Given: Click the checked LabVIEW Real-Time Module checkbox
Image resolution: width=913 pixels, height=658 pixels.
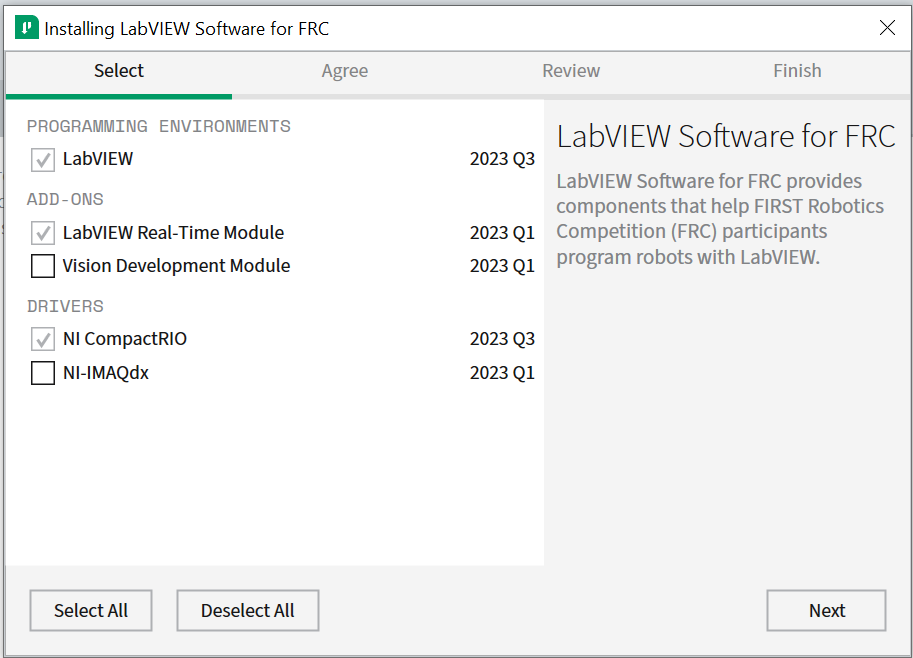Looking at the screenshot, I should (42, 232).
